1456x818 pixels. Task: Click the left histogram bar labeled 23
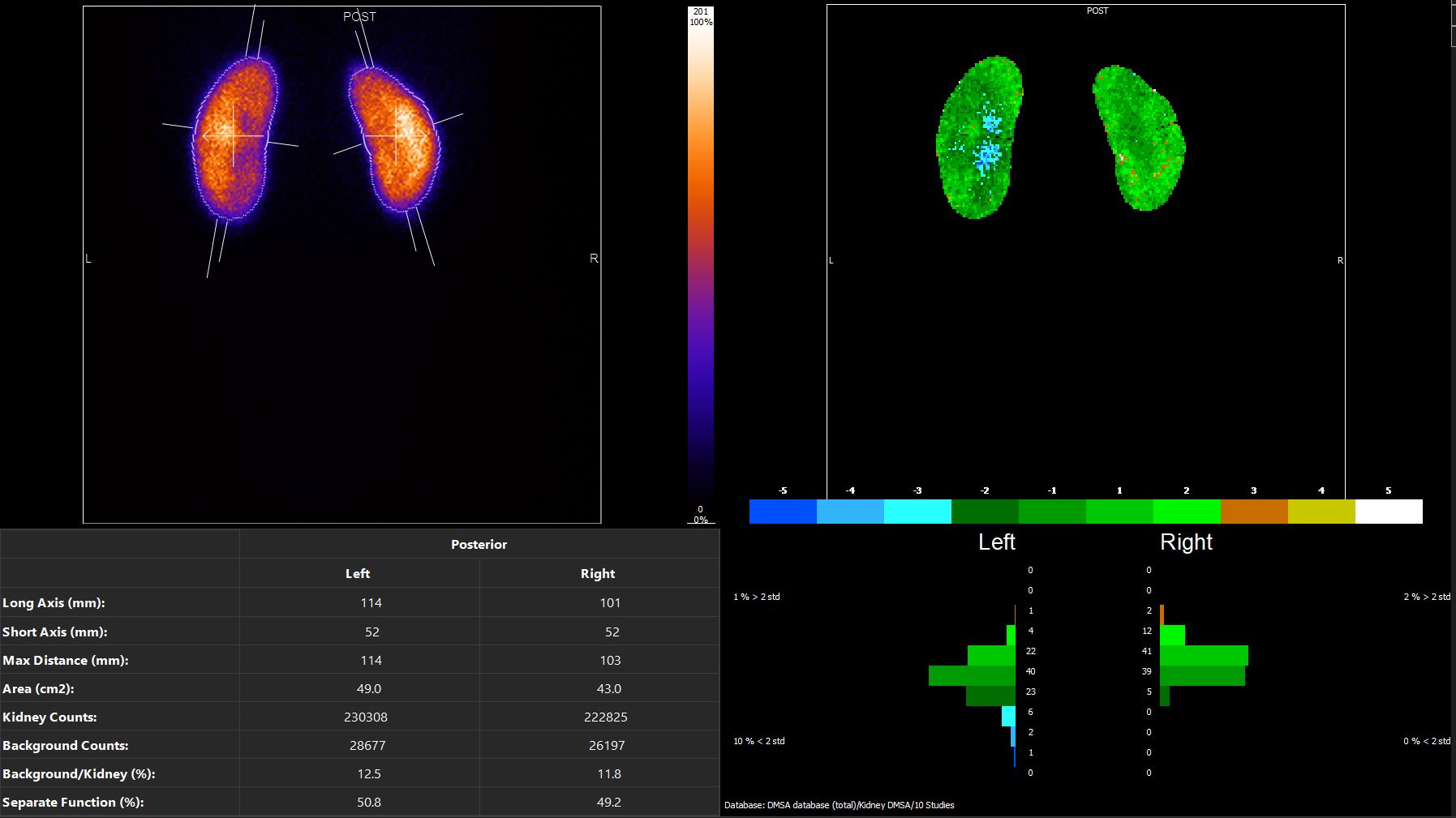990,696
